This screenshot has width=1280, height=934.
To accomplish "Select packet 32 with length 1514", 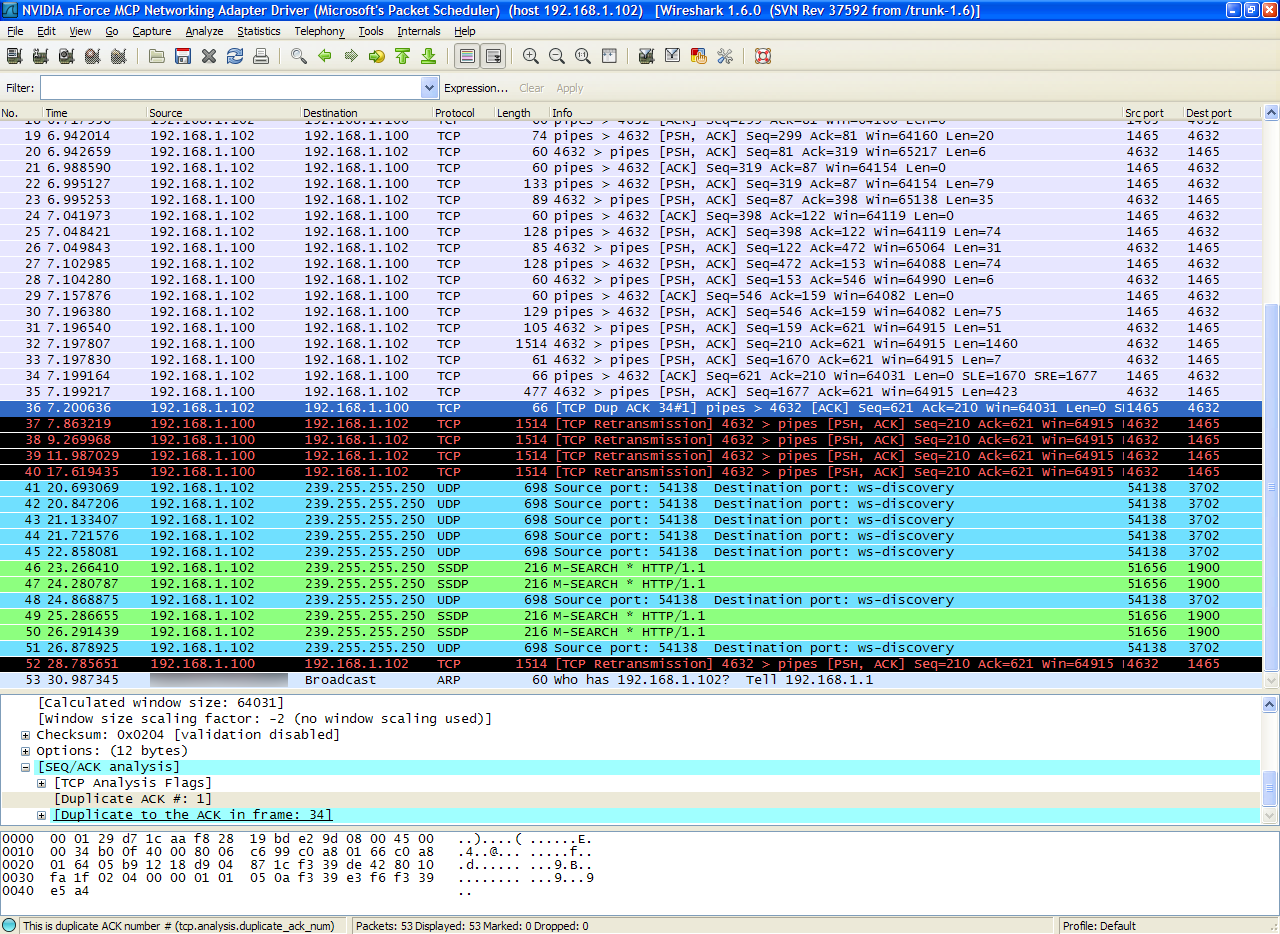I will coord(632,344).
